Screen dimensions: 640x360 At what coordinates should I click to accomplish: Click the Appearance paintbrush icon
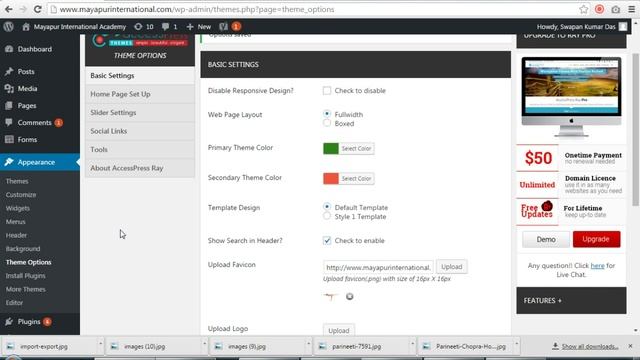9,162
